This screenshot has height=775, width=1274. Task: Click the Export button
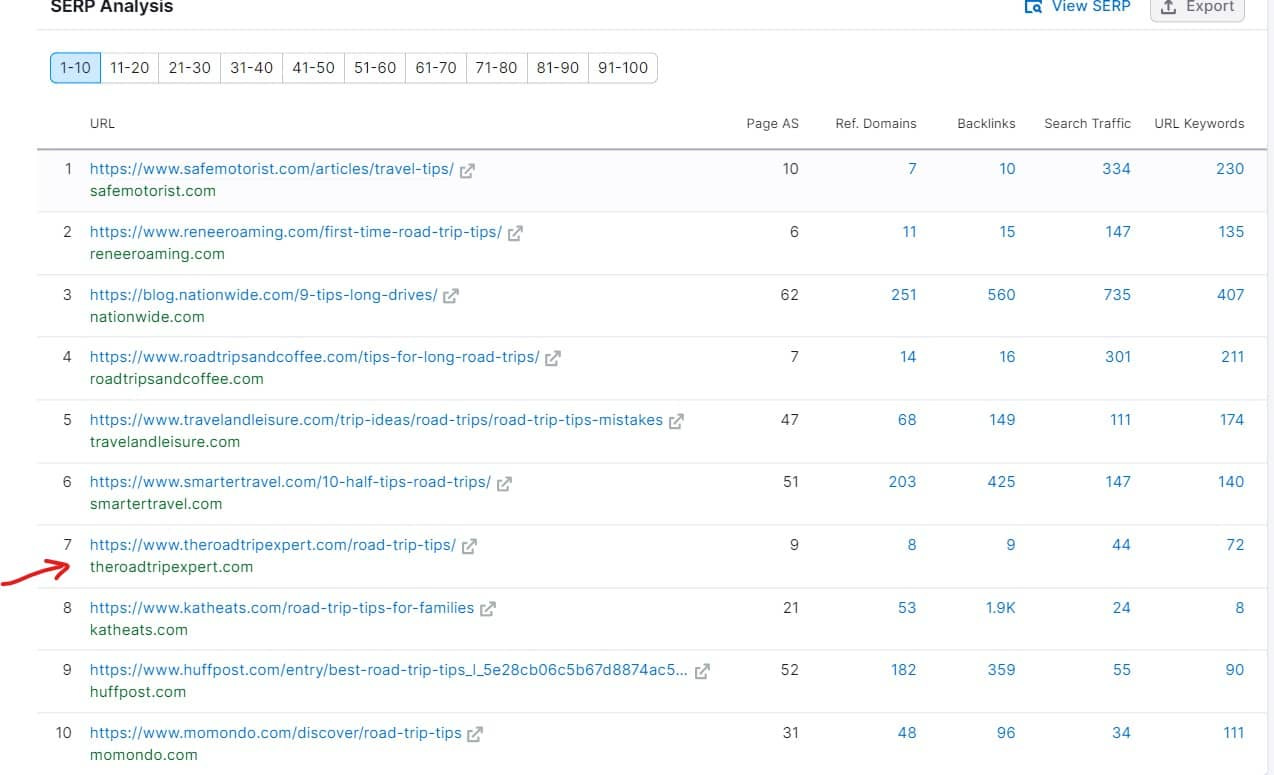1197,8
